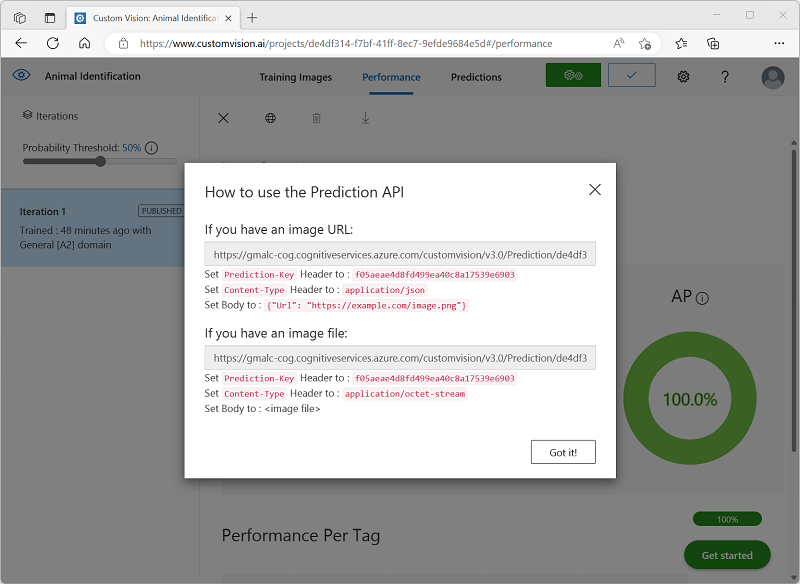Open the Training Images tab
This screenshot has width=800, height=584.
click(x=295, y=77)
